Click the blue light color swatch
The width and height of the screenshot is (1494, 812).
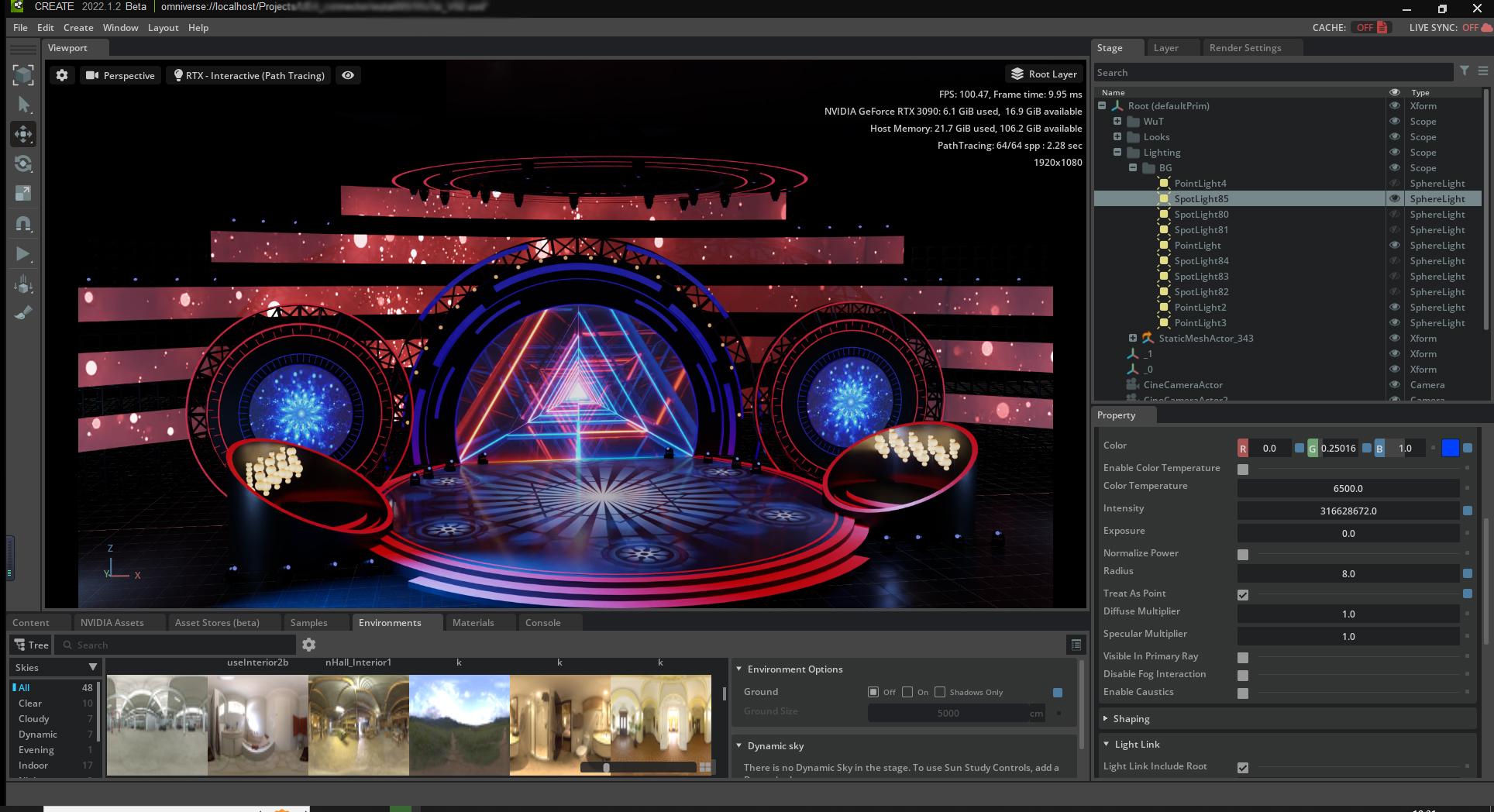click(x=1450, y=448)
